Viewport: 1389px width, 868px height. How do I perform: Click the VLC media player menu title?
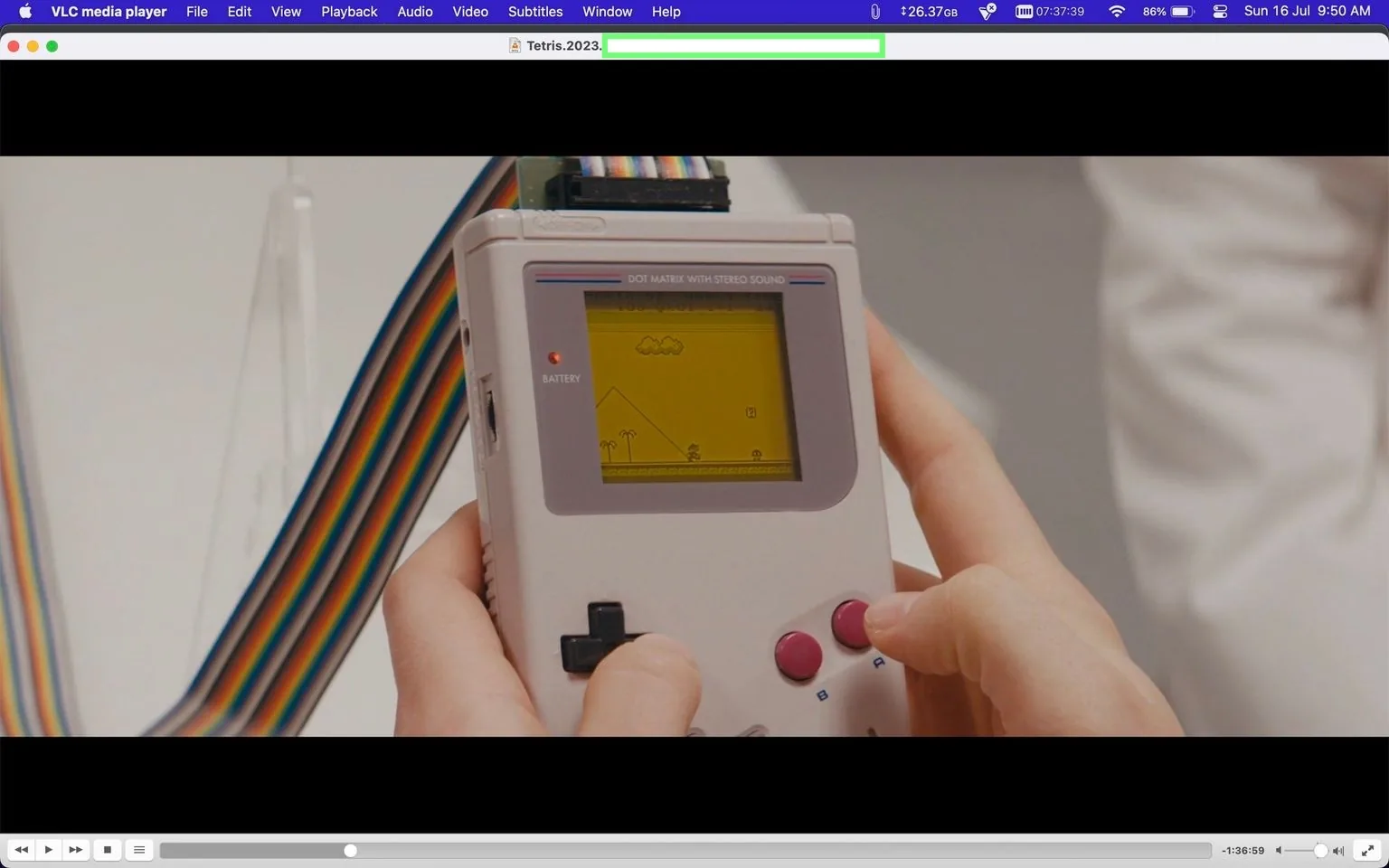108,12
